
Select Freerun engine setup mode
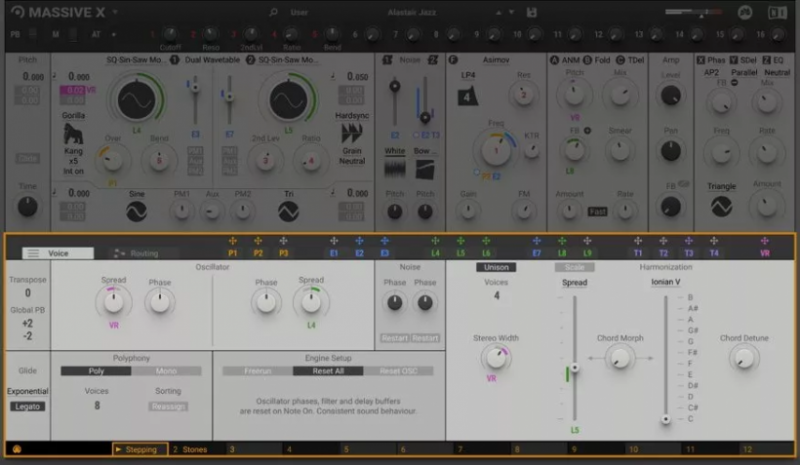point(258,371)
